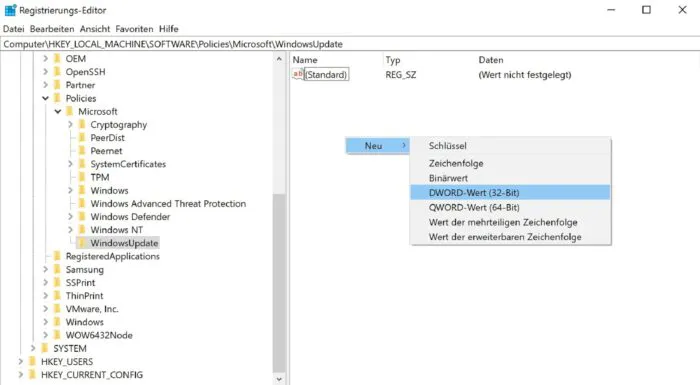Expand the OpenSSH key
The image size is (700, 385).
46,72
